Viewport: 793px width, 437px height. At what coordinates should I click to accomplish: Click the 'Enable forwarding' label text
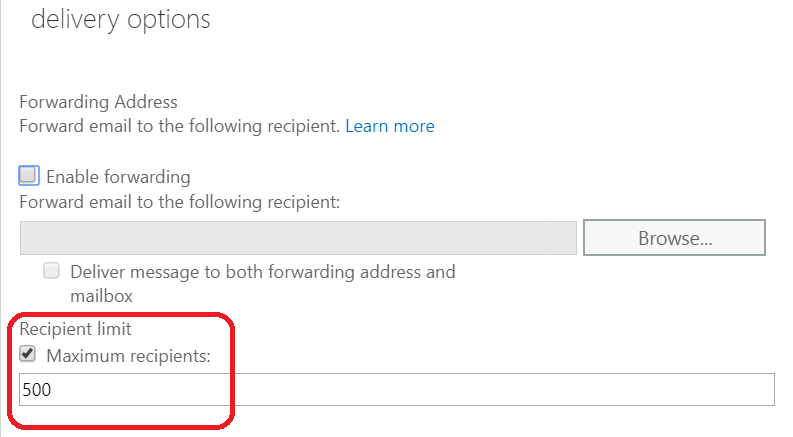(x=118, y=177)
